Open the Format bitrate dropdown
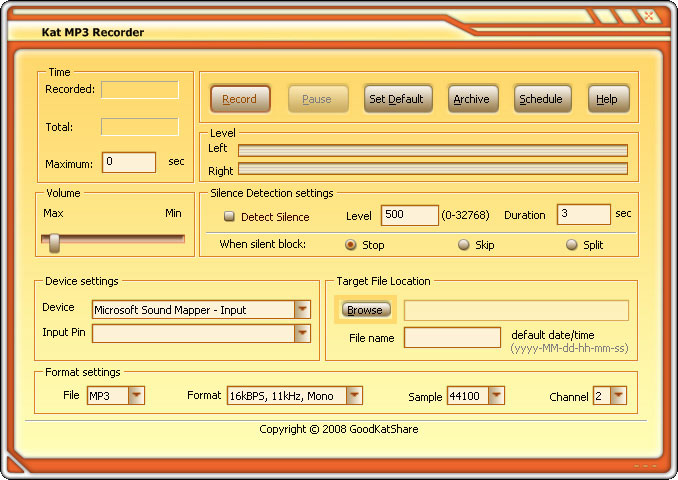 click(x=354, y=396)
